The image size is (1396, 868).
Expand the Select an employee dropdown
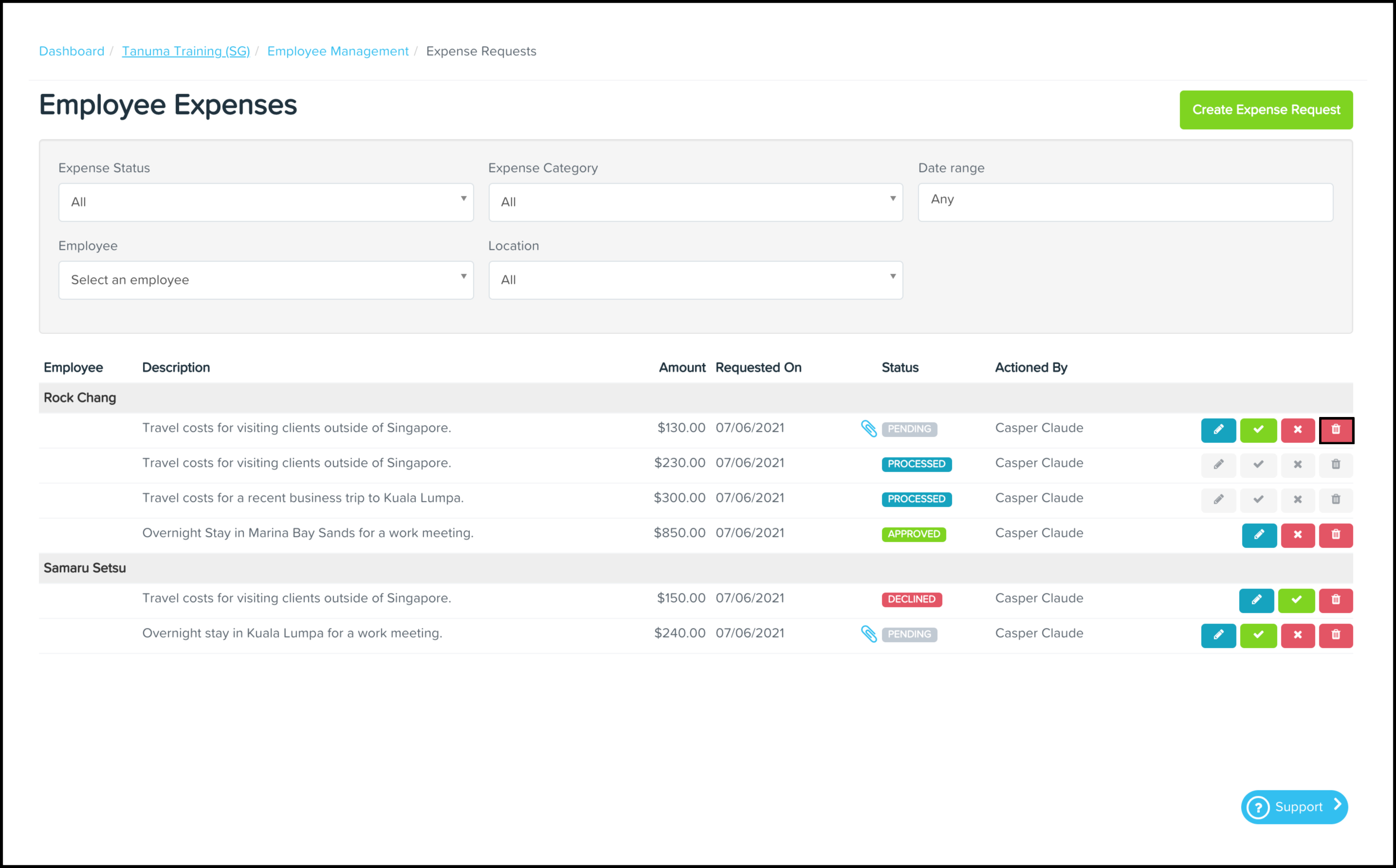[266, 280]
